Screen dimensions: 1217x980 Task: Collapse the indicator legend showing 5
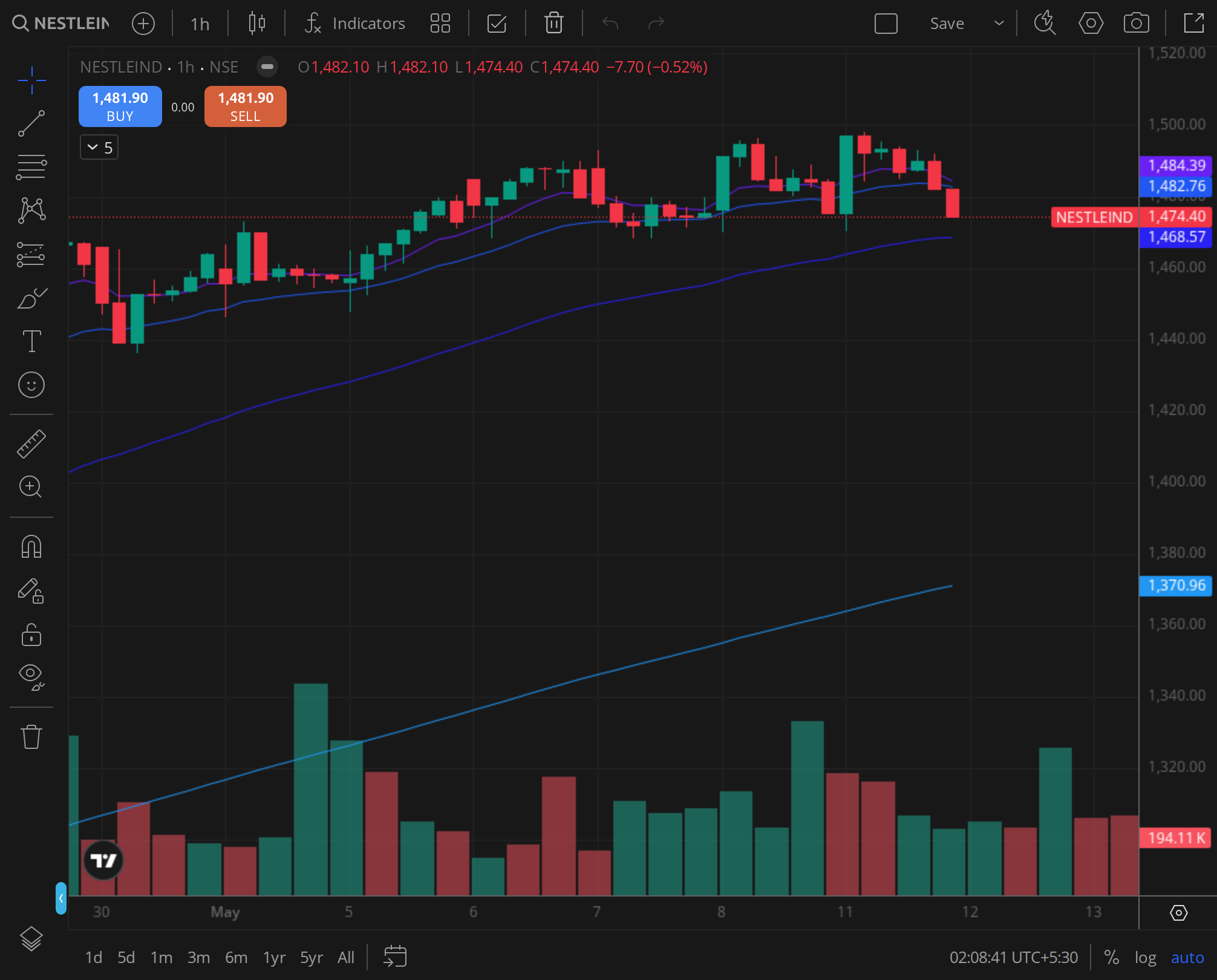pyautogui.click(x=99, y=148)
